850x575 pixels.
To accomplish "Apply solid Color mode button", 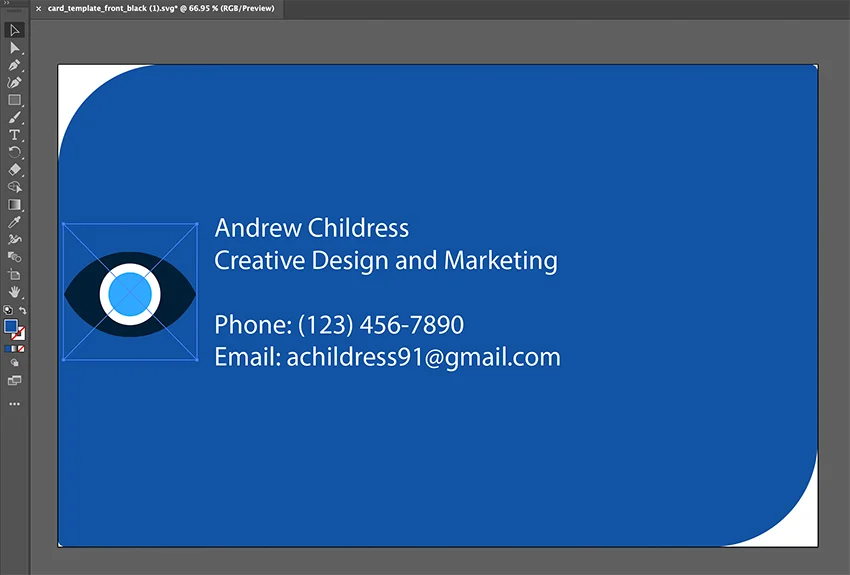I will [x=8, y=348].
